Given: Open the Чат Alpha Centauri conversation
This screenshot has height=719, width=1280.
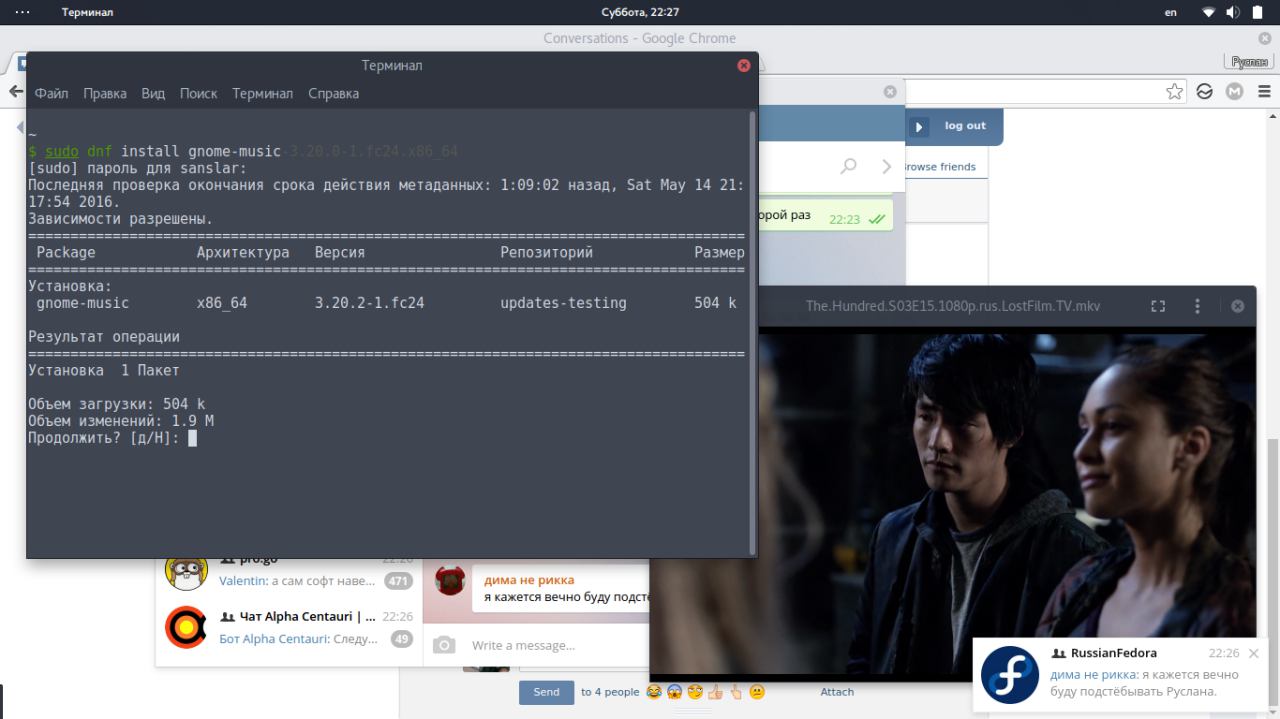Looking at the screenshot, I should tap(290, 627).
